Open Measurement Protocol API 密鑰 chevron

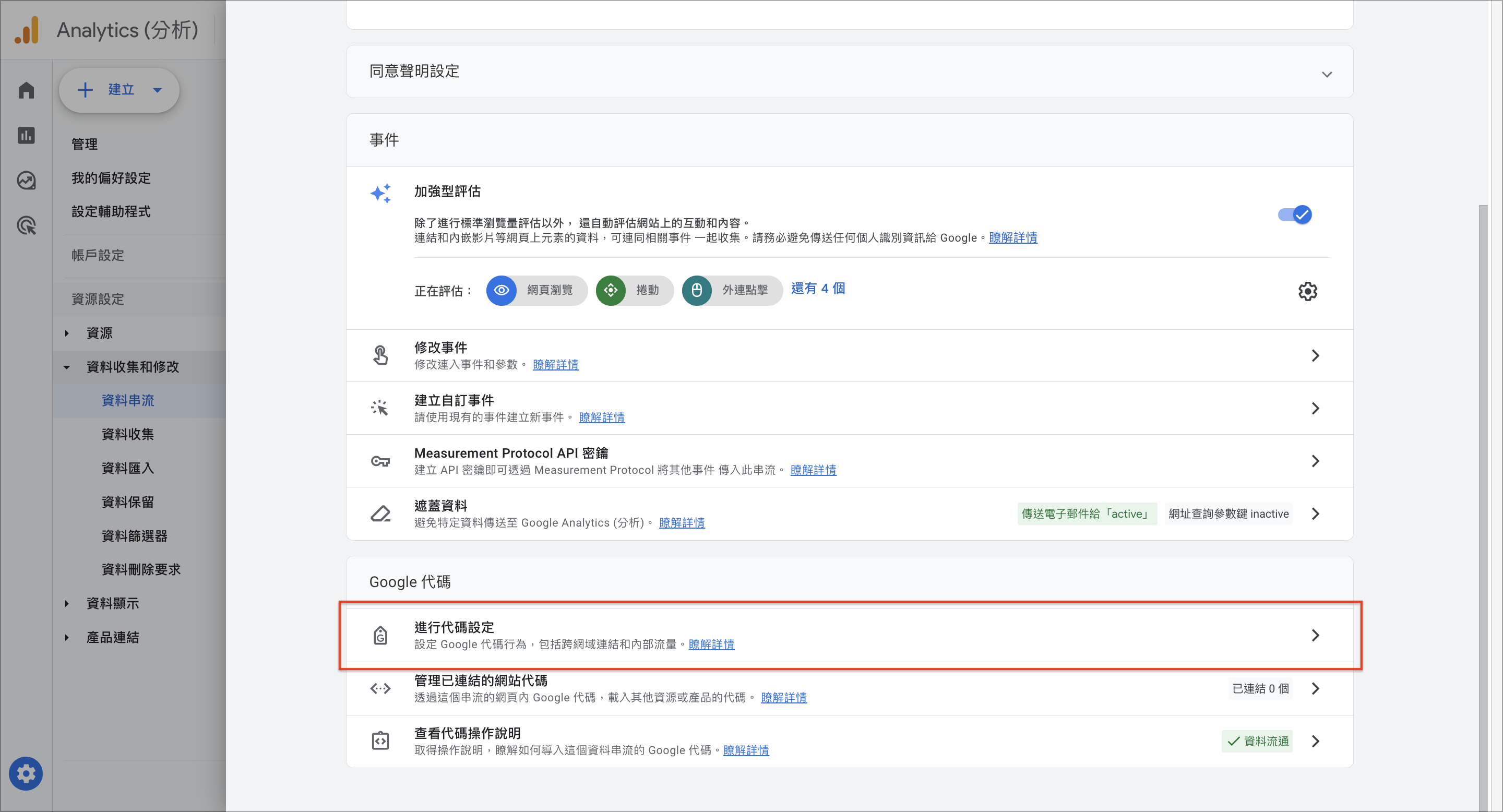point(1315,461)
